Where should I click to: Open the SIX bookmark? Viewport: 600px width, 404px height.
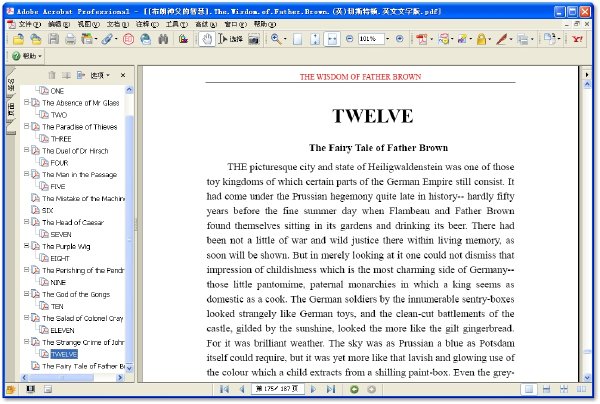pos(47,210)
